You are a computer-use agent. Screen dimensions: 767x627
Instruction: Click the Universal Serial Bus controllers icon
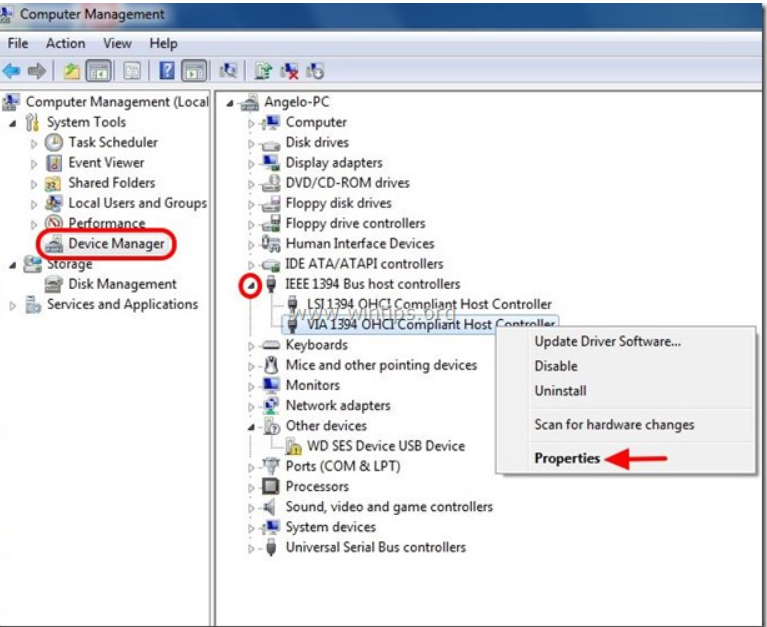271,547
